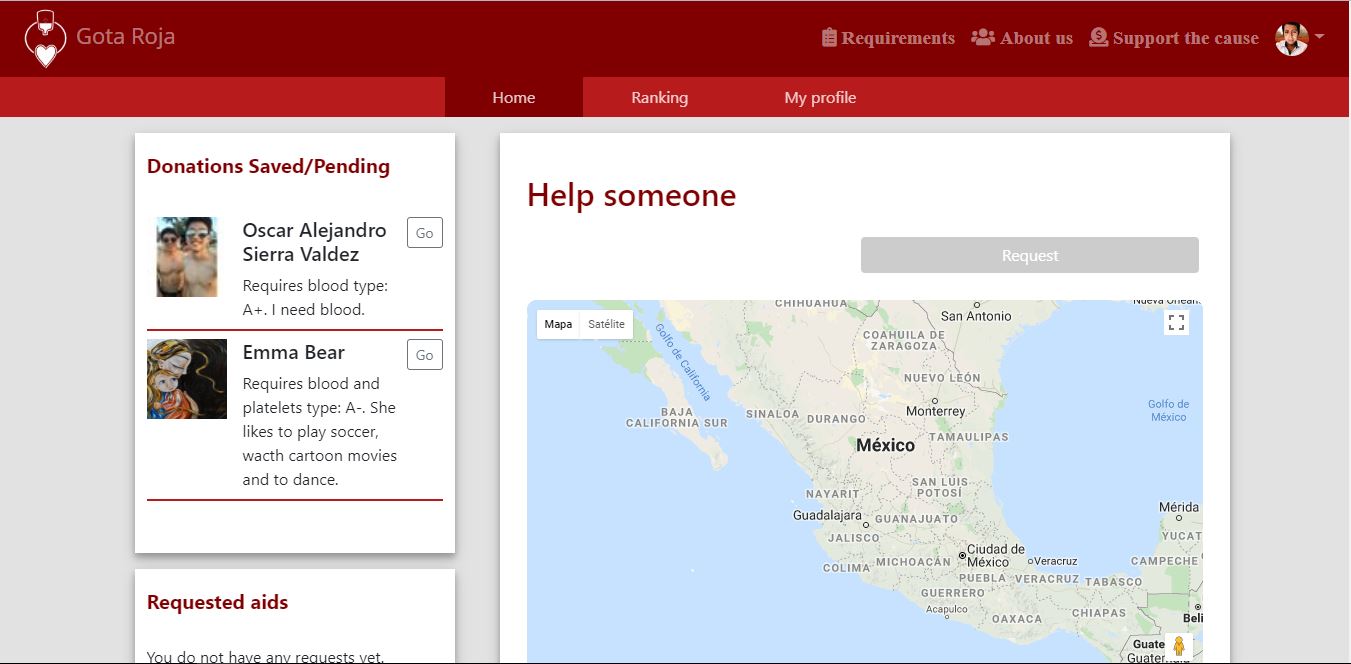Click the Street View pegman icon

[1179, 646]
